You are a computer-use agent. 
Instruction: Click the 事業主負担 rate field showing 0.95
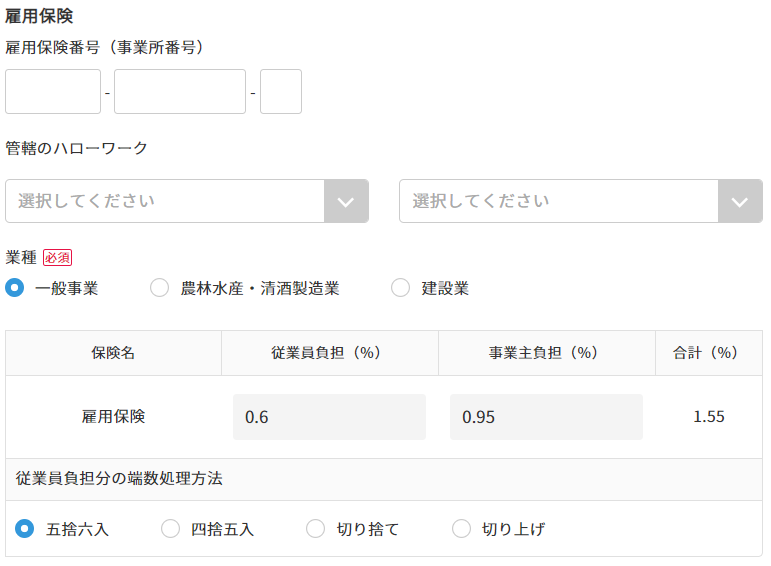[x=546, y=417]
